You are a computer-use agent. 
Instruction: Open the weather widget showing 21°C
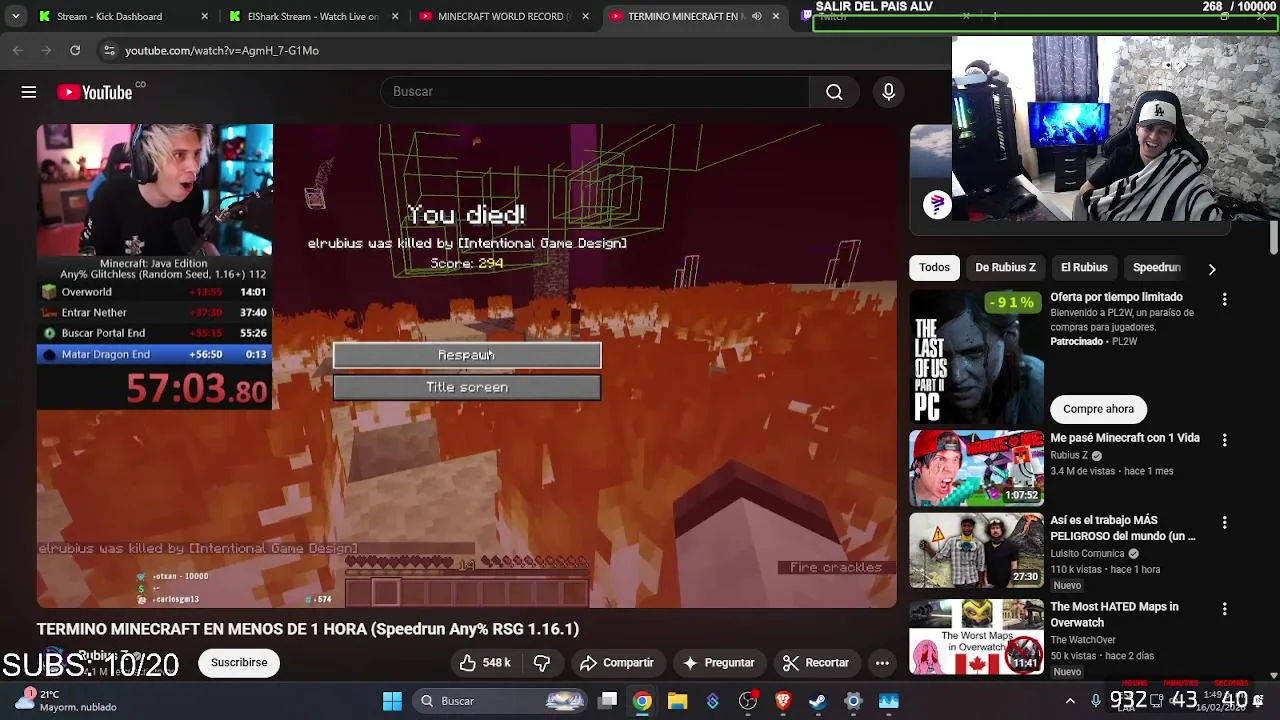point(68,700)
